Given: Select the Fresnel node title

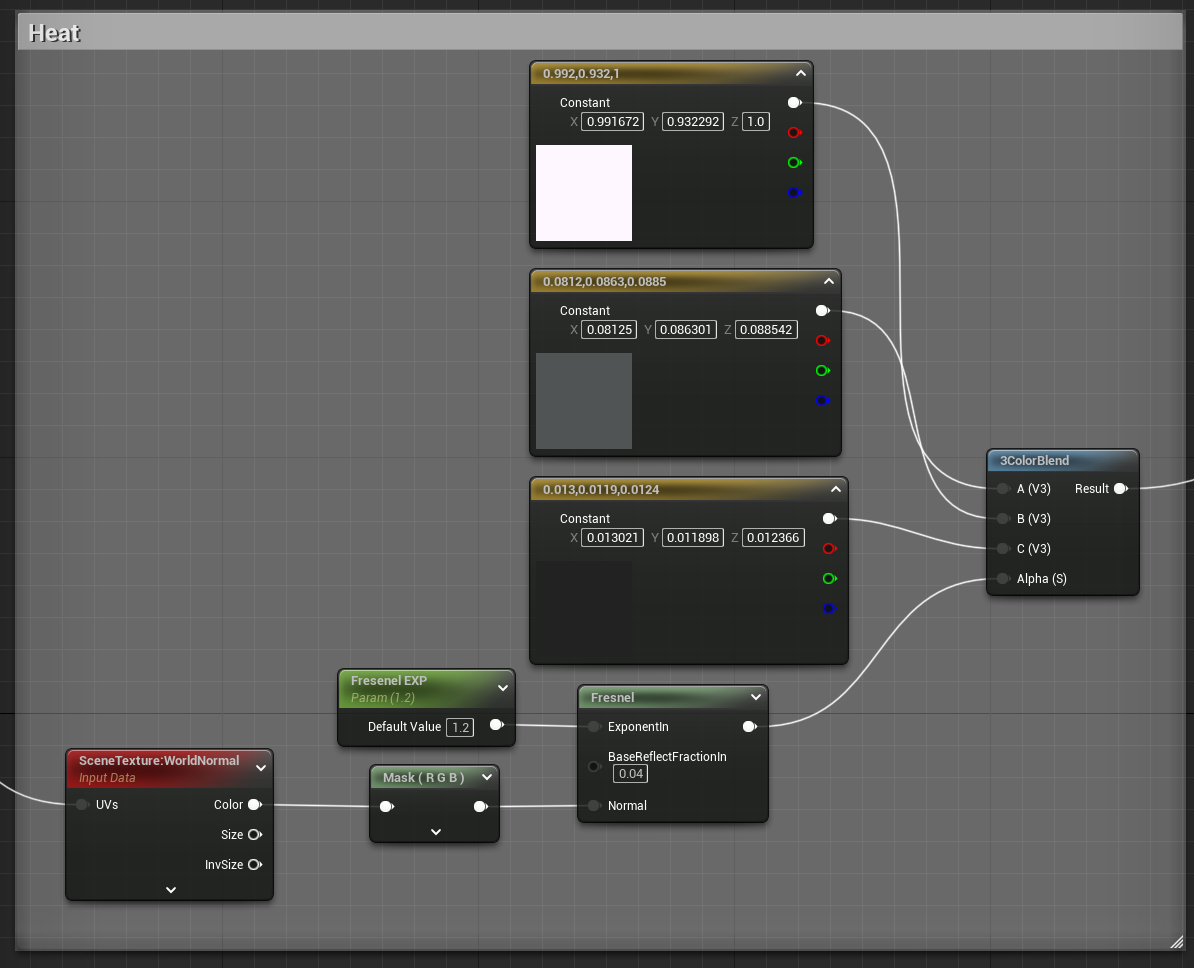Looking at the screenshot, I should pyautogui.click(x=612, y=697).
